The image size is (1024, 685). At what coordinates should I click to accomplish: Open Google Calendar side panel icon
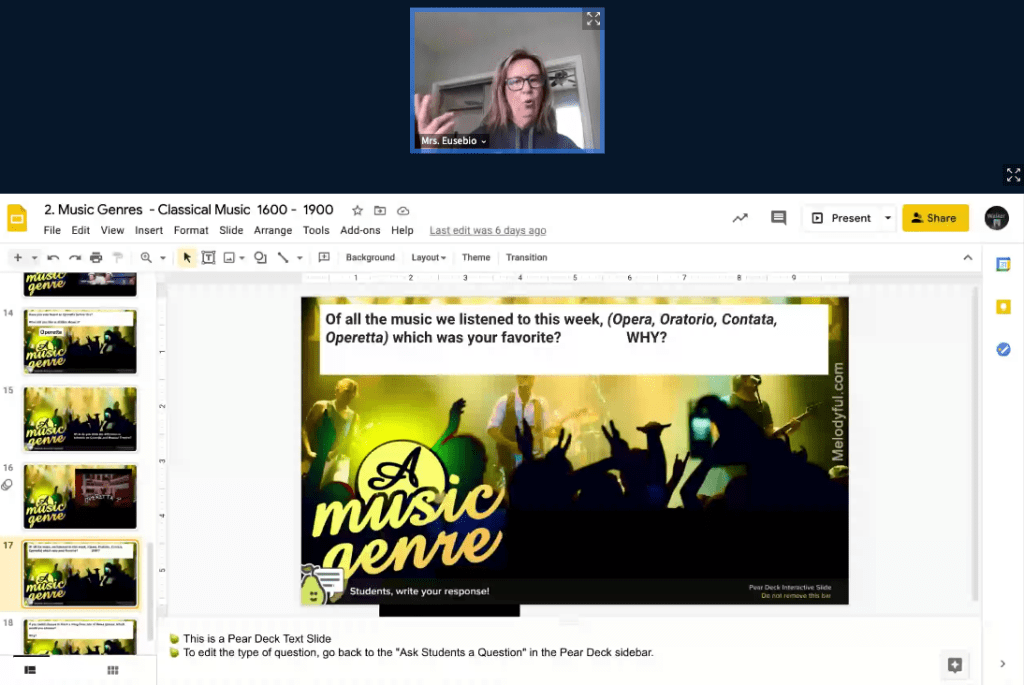pyautogui.click(x=1003, y=265)
